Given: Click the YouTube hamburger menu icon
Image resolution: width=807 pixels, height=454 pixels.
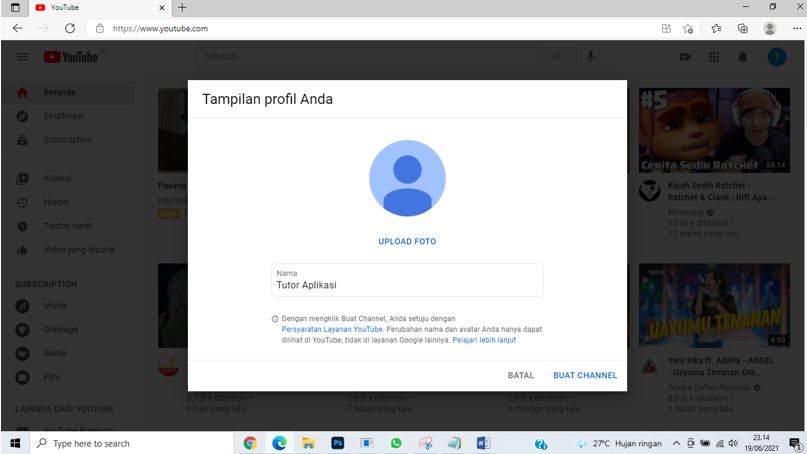Looking at the screenshot, I should point(22,58).
